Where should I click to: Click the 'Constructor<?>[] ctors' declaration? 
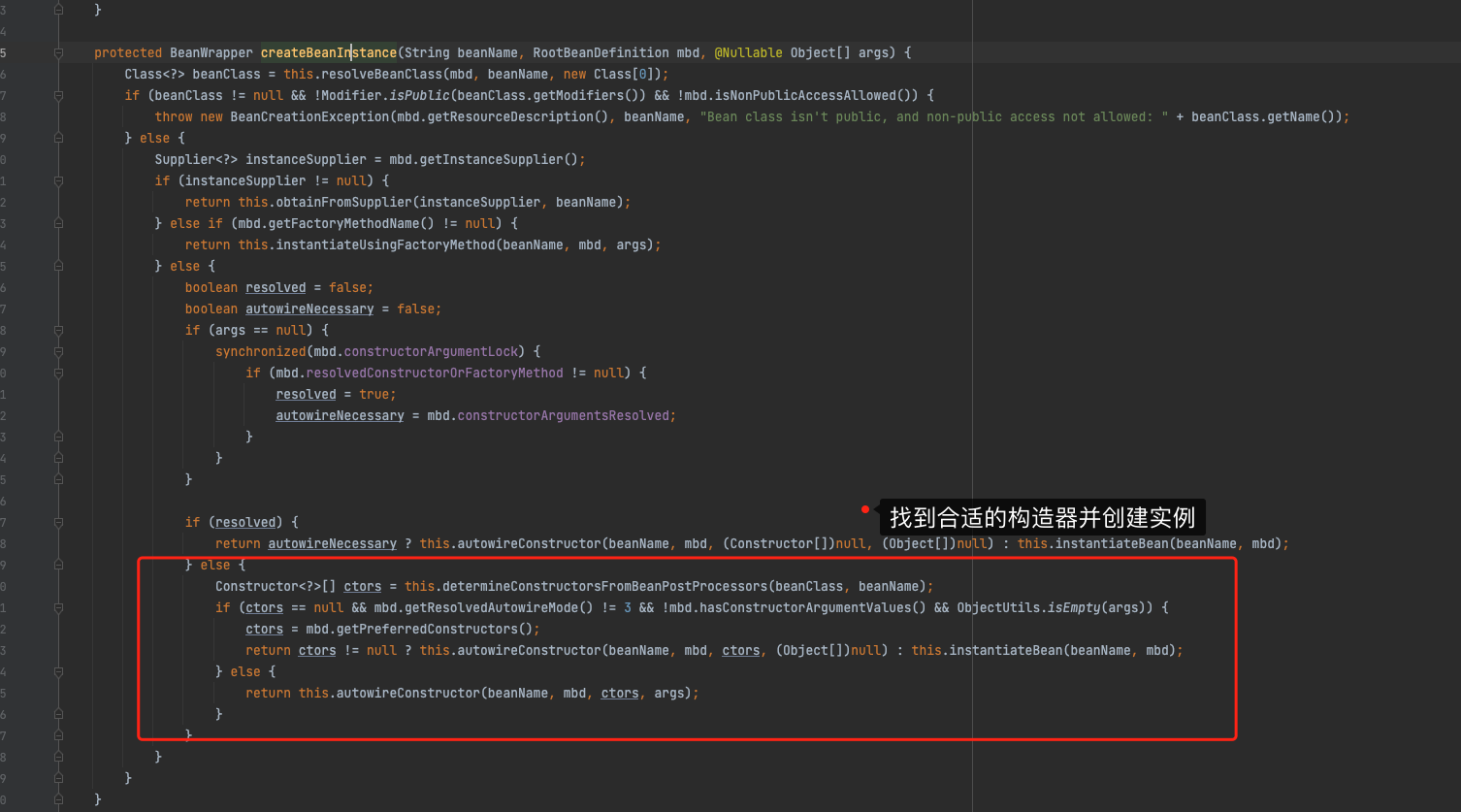point(298,587)
